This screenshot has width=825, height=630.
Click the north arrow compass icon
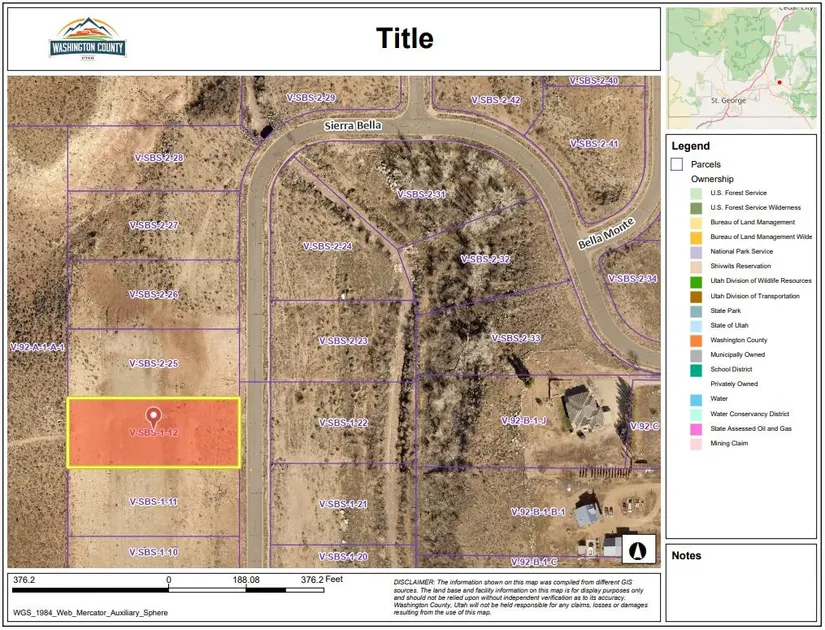pos(636,549)
